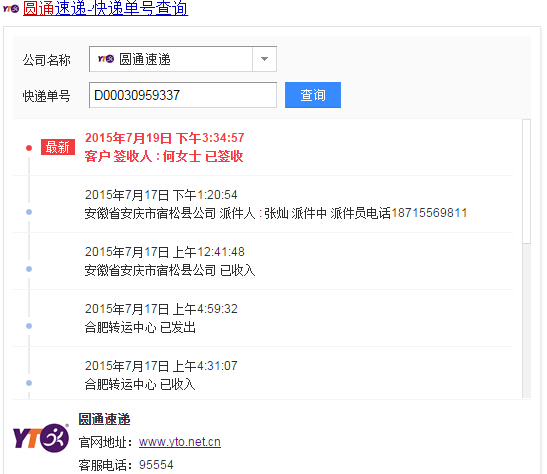The width and height of the screenshot is (547, 474).
Task: Select text 安徽省安庆市宿松县公司 派件人
Action: [170, 213]
